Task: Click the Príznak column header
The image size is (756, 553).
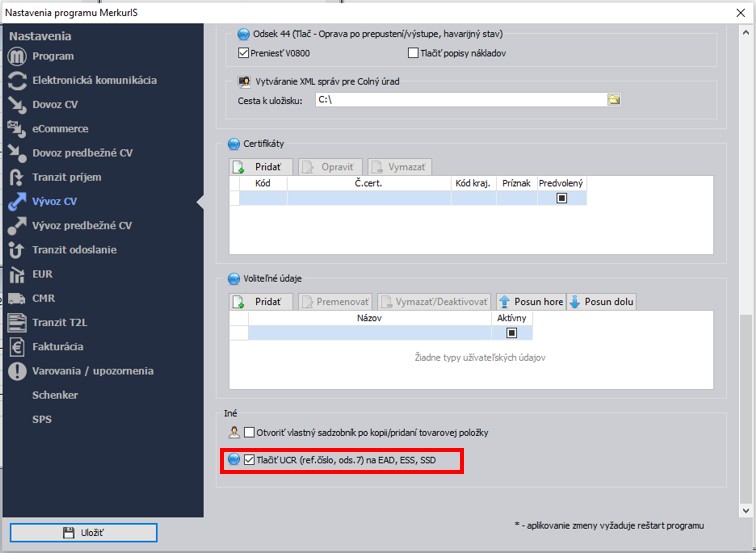Action: tap(516, 183)
